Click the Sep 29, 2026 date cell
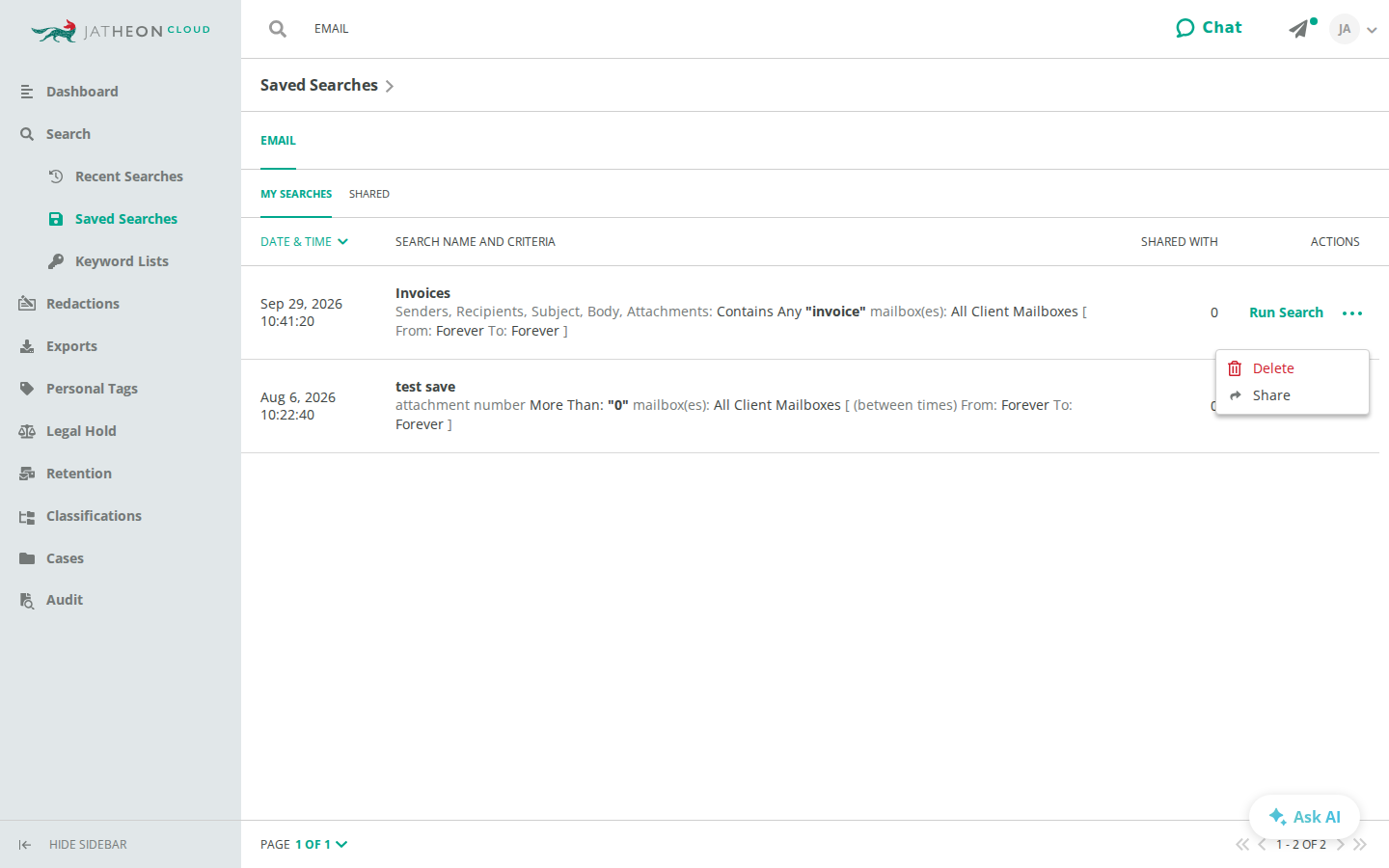The height and width of the screenshot is (868, 1389). 301,312
